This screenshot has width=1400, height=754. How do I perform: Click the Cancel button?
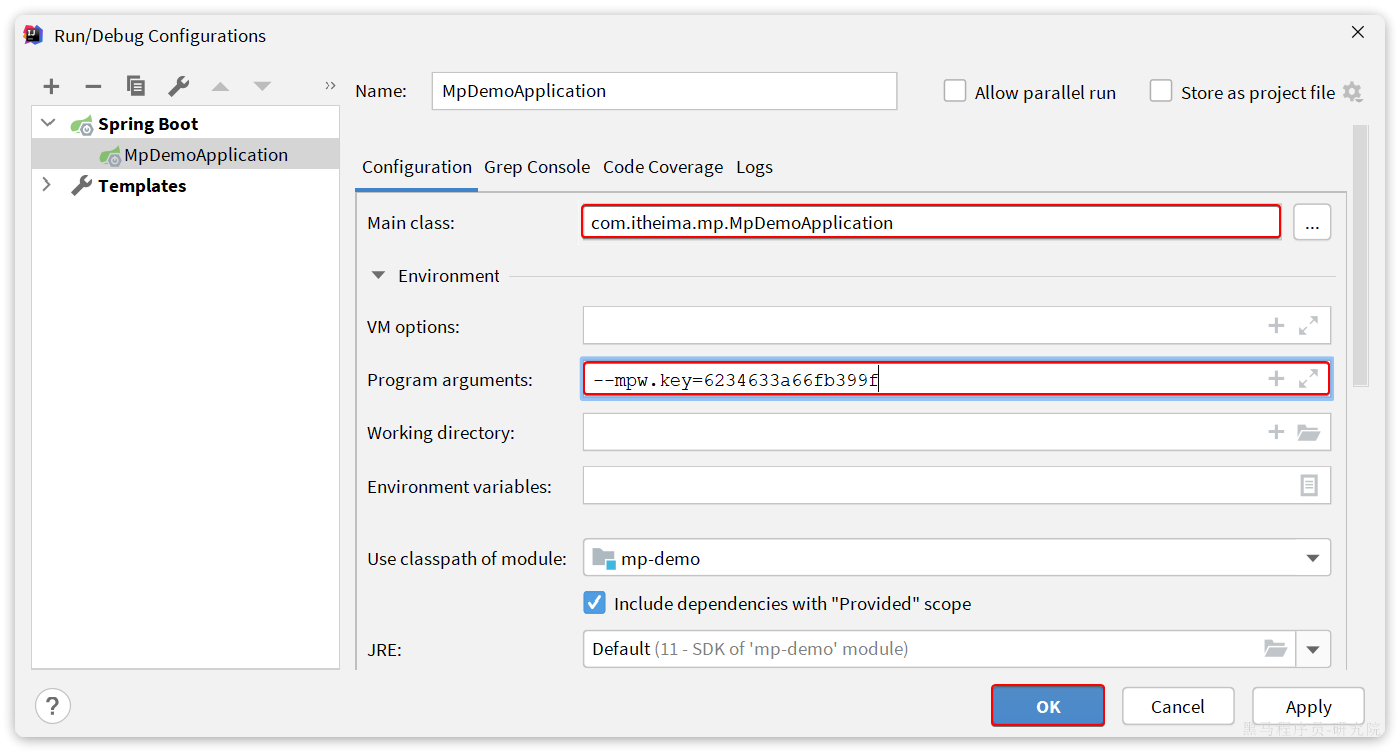(x=1178, y=706)
